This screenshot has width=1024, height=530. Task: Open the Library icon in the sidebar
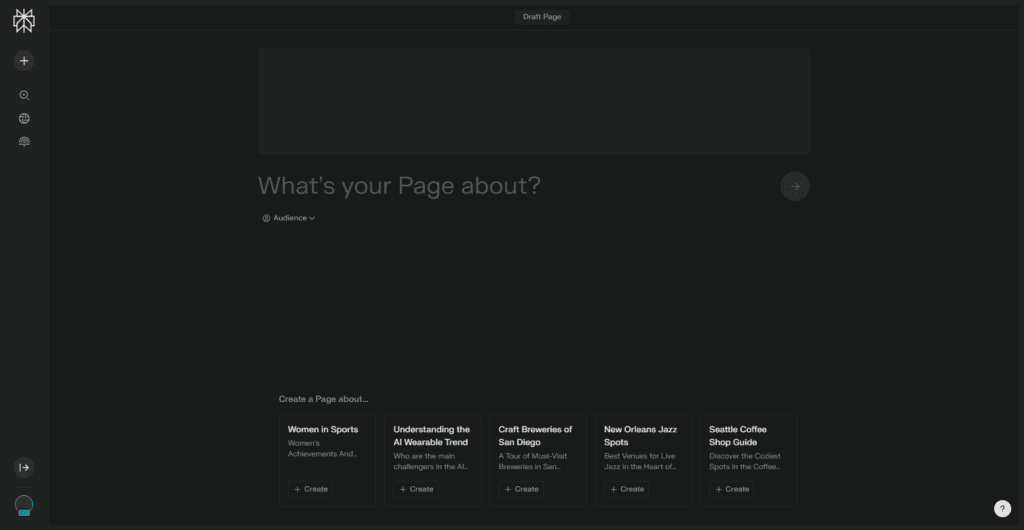pyautogui.click(x=24, y=142)
